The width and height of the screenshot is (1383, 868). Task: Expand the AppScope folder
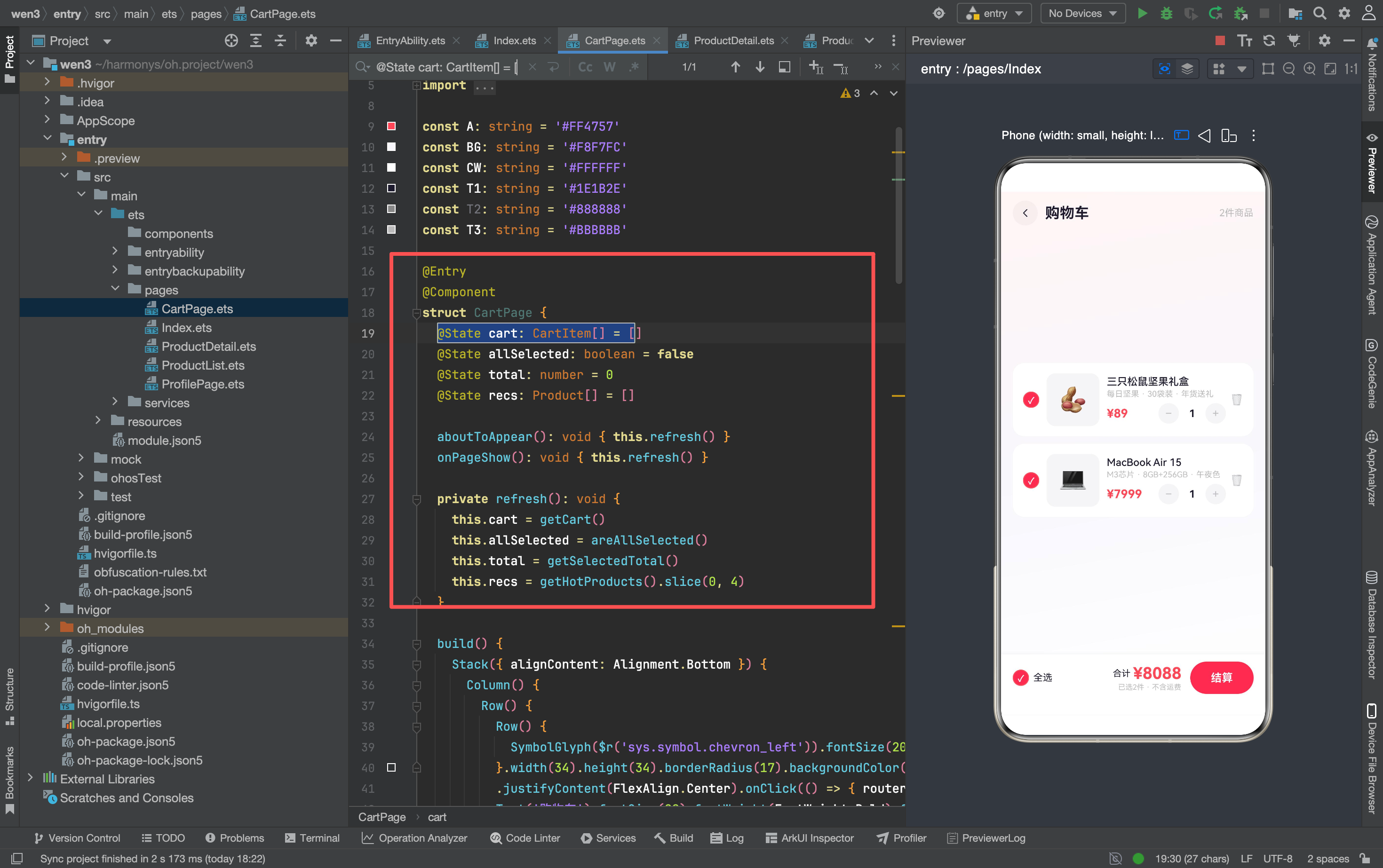[47, 120]
